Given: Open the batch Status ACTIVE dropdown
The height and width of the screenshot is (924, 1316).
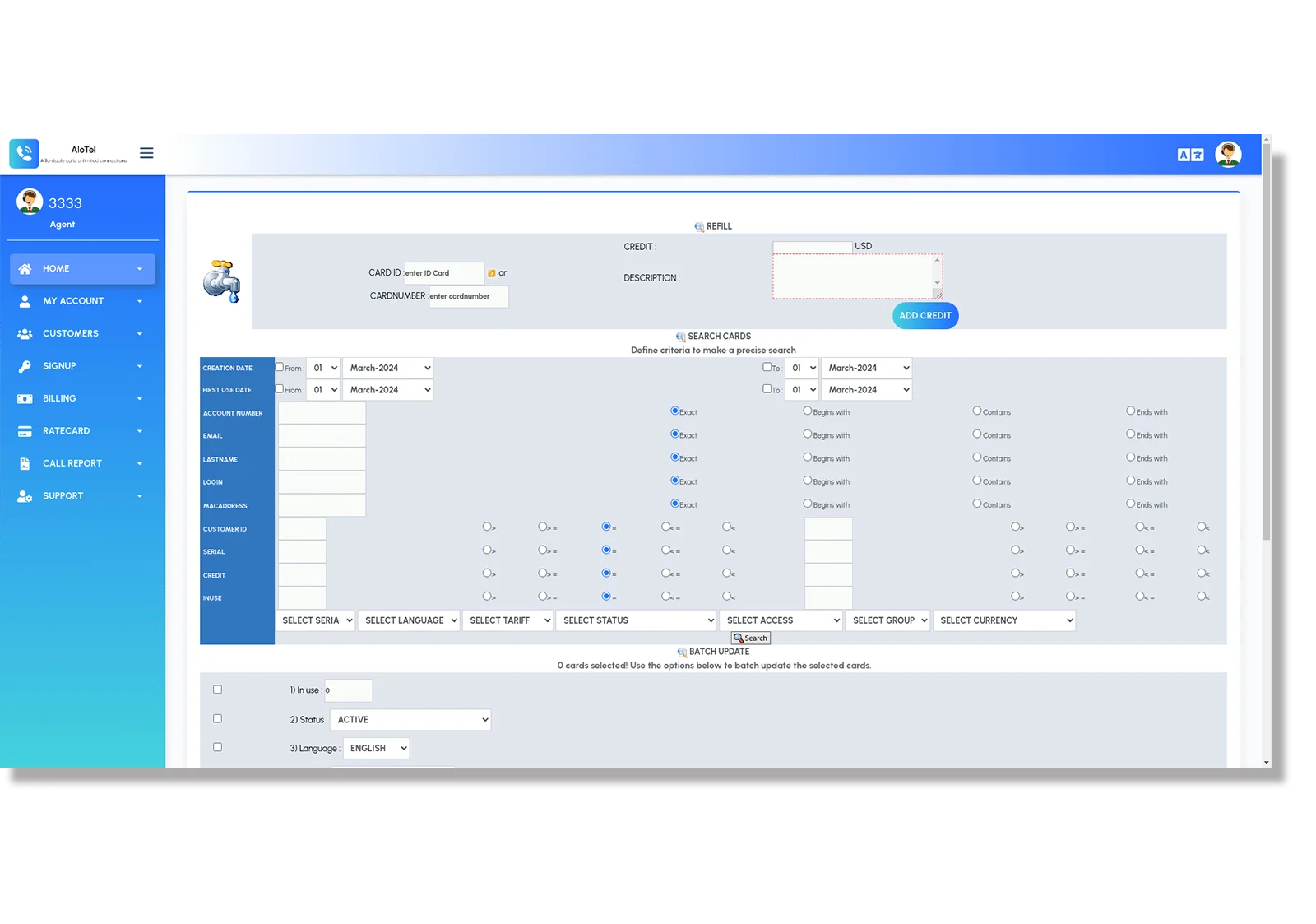Looking at the screenshot, I should pyautogui.click(x=410, y=720).
